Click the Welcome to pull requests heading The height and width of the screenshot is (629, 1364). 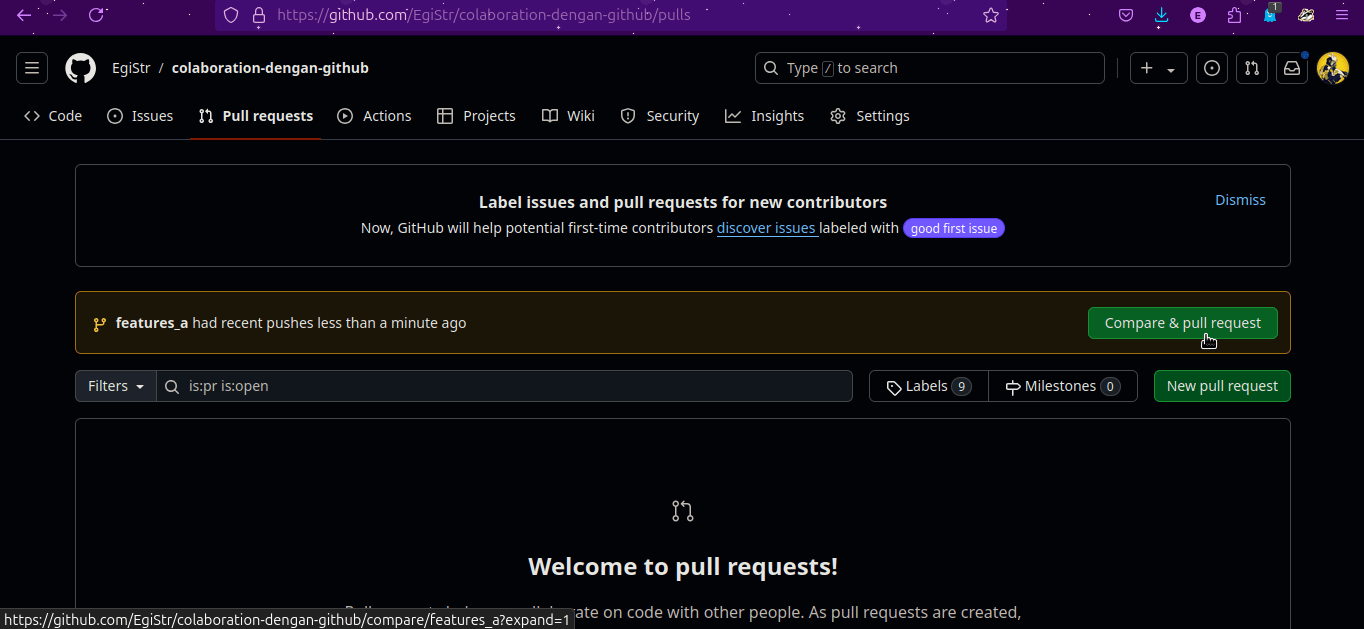[683, 567]
